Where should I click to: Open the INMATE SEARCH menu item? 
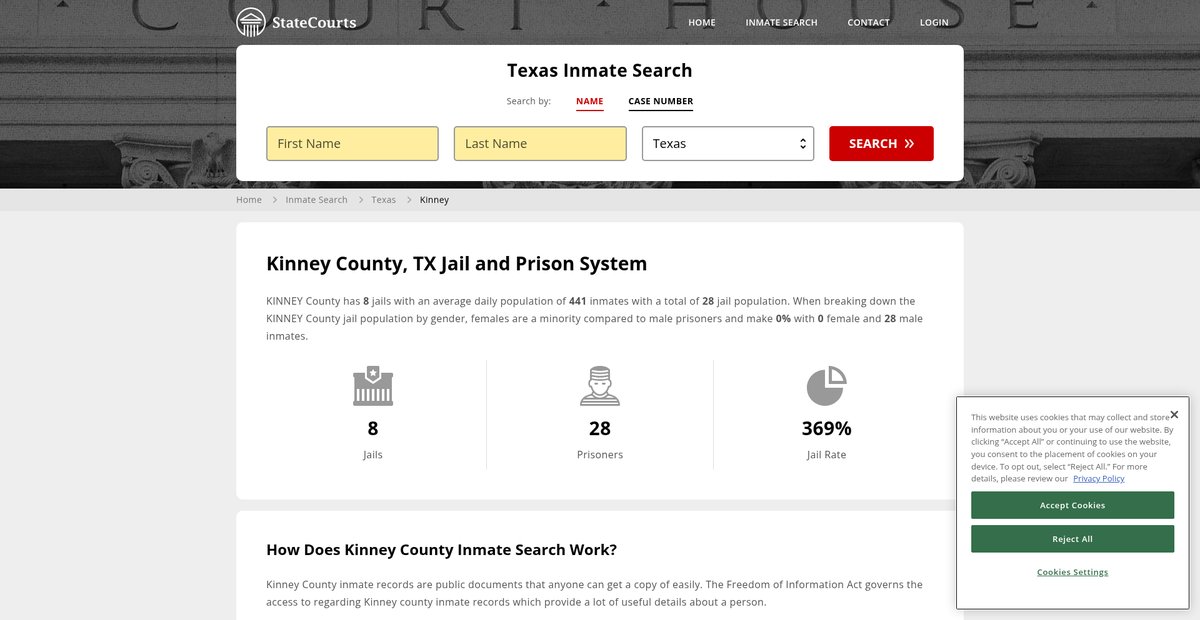(x=781, y=22)
